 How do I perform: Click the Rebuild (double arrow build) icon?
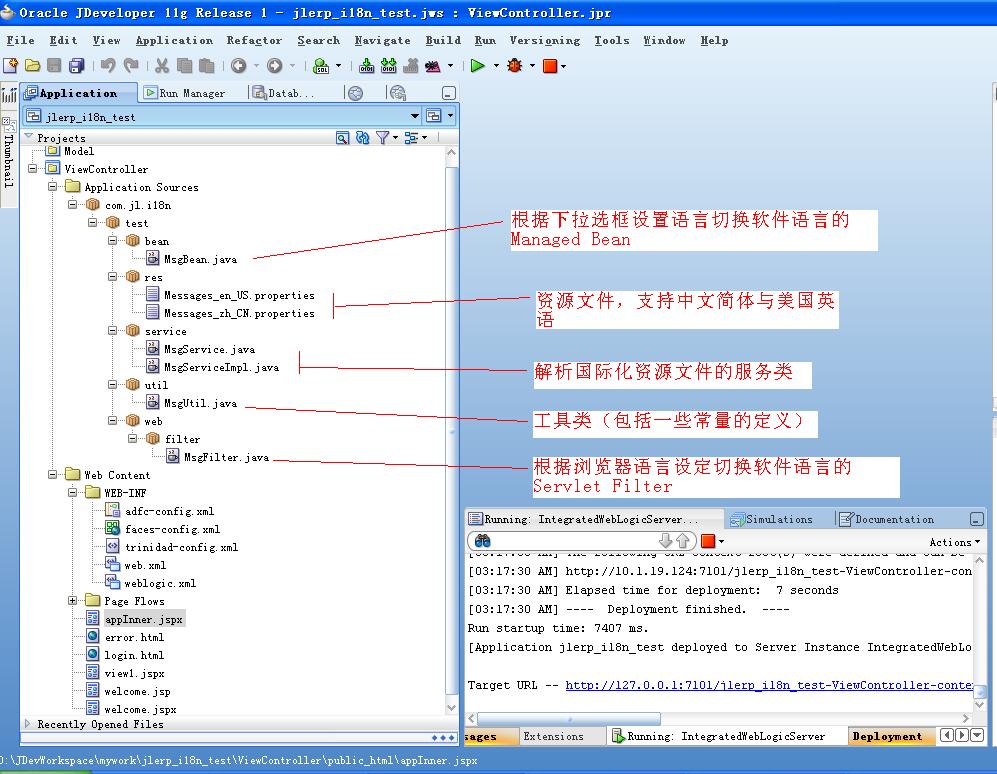(x=388, y=65)
